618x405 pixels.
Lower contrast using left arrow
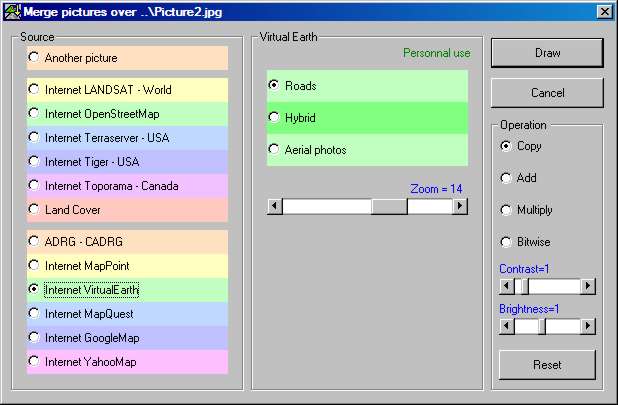click(507, 286)
